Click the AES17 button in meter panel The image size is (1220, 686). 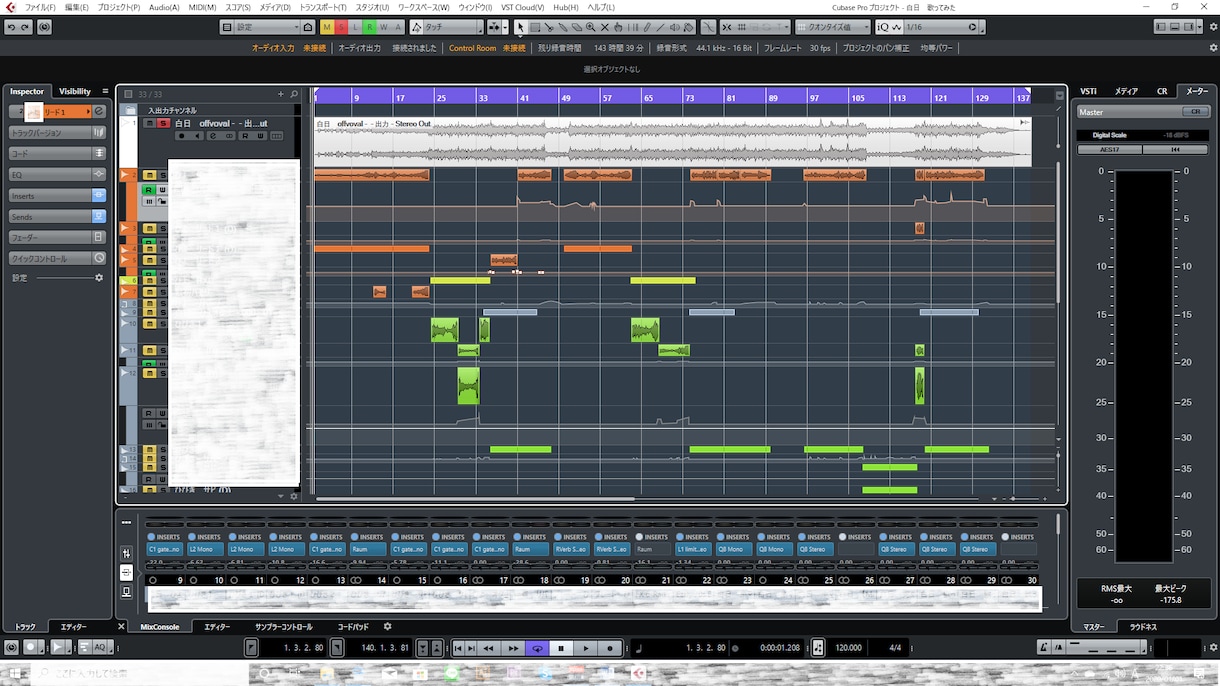pyautogui.click(x=1109, y=149)
